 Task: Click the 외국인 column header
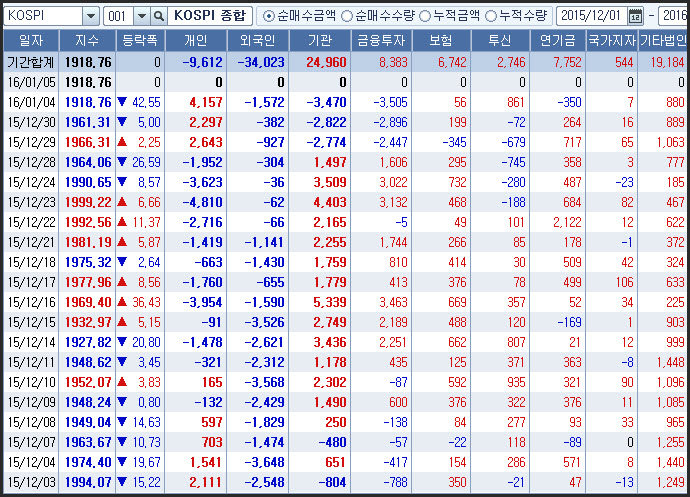point(258,40)
